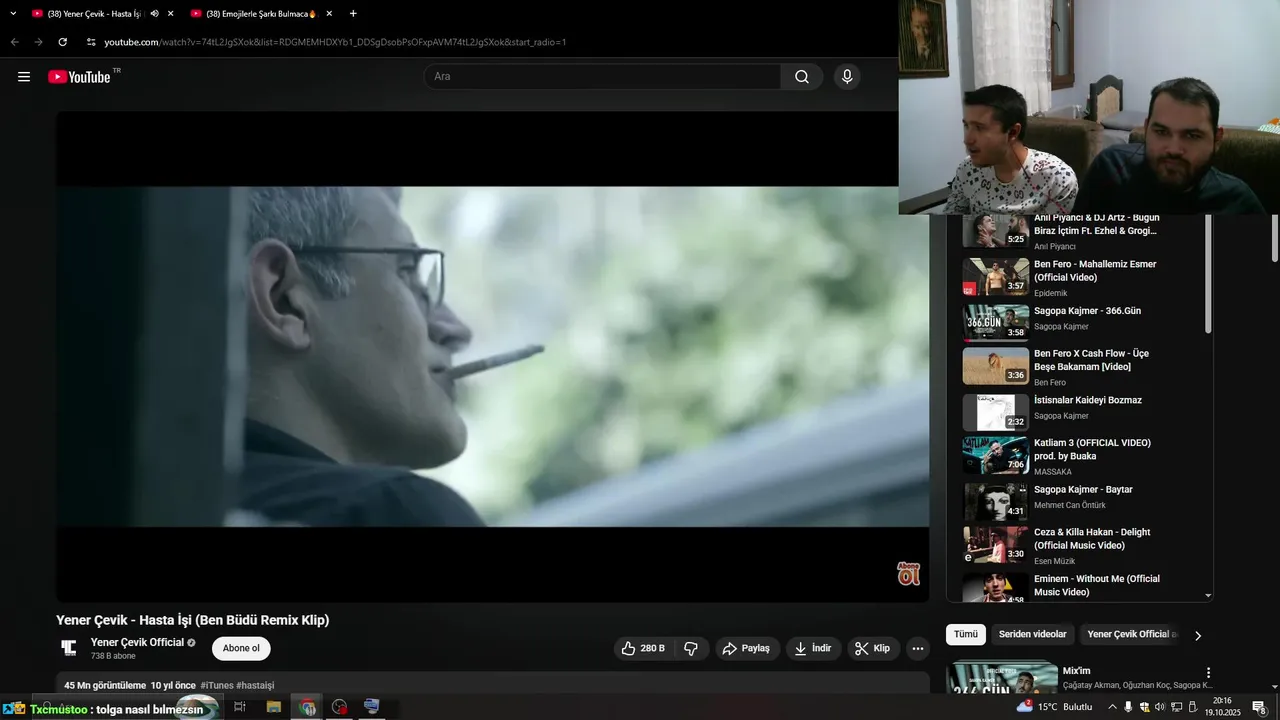Viewport: 1280px width, 720px height.
Task: Switch to 'Emojilerle Şarkı Bulmaca' tab
Action: [261, 14]
